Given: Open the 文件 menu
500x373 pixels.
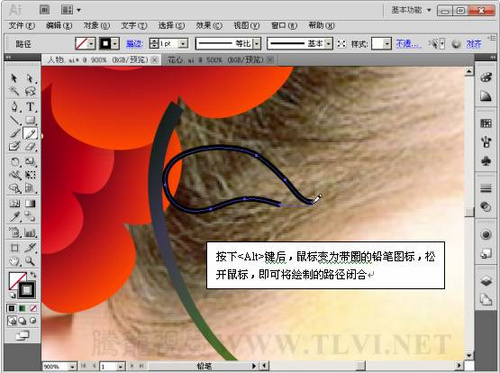Looking at the screenshot, I should click(22, 26).
